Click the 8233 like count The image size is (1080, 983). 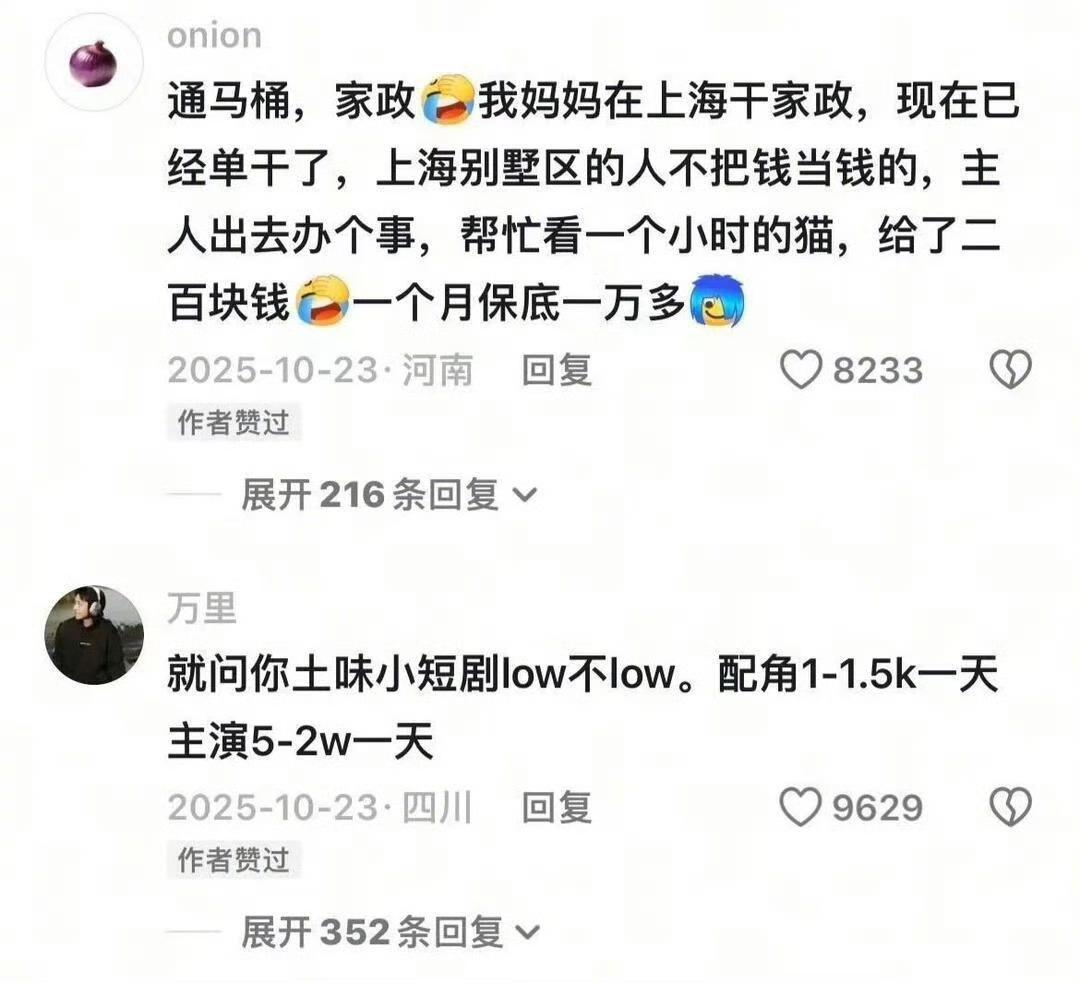click(878, 370)
